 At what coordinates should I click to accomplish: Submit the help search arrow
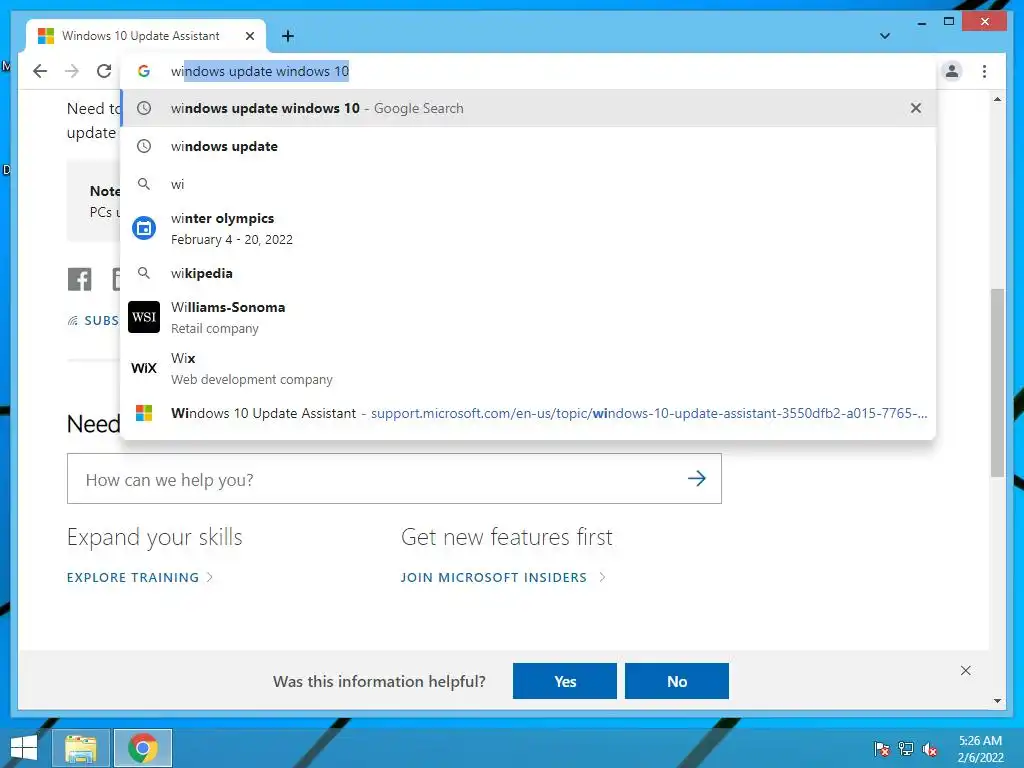[x=697, y=479]
